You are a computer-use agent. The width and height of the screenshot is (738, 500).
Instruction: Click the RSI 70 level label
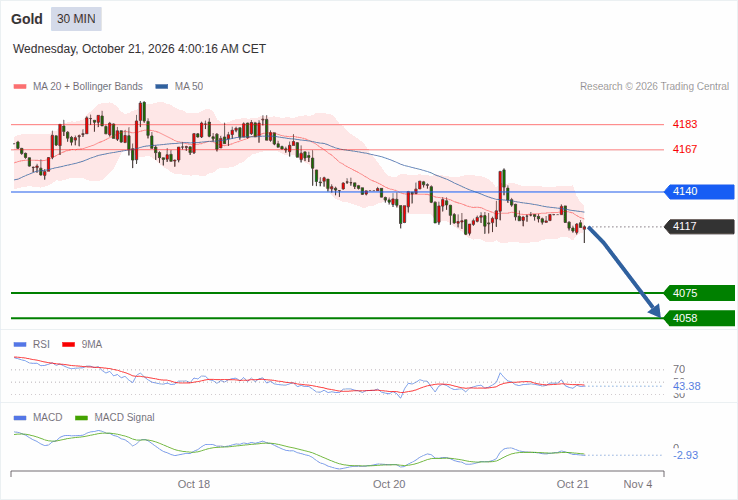coord(679,370)
